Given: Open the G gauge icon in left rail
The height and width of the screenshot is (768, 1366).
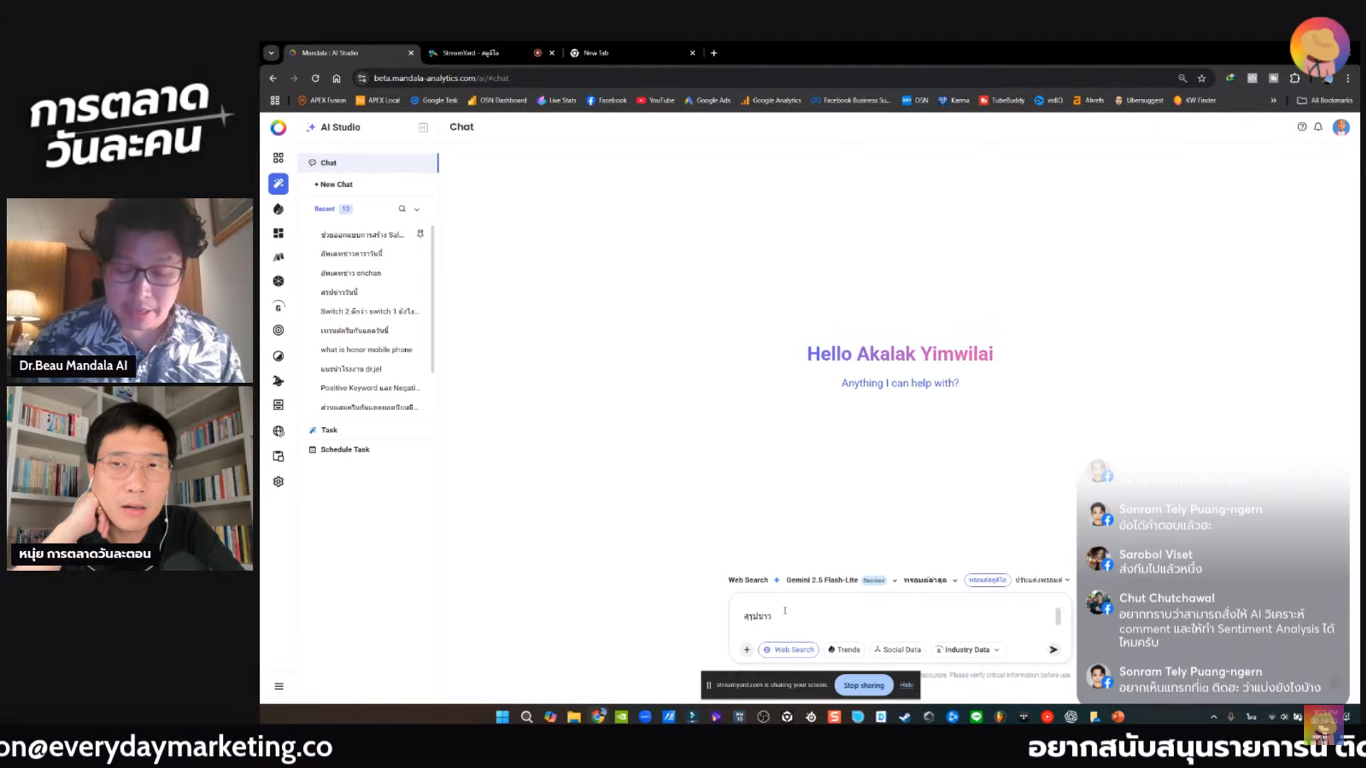Looking at the screenshot, I should click(278, 306).
